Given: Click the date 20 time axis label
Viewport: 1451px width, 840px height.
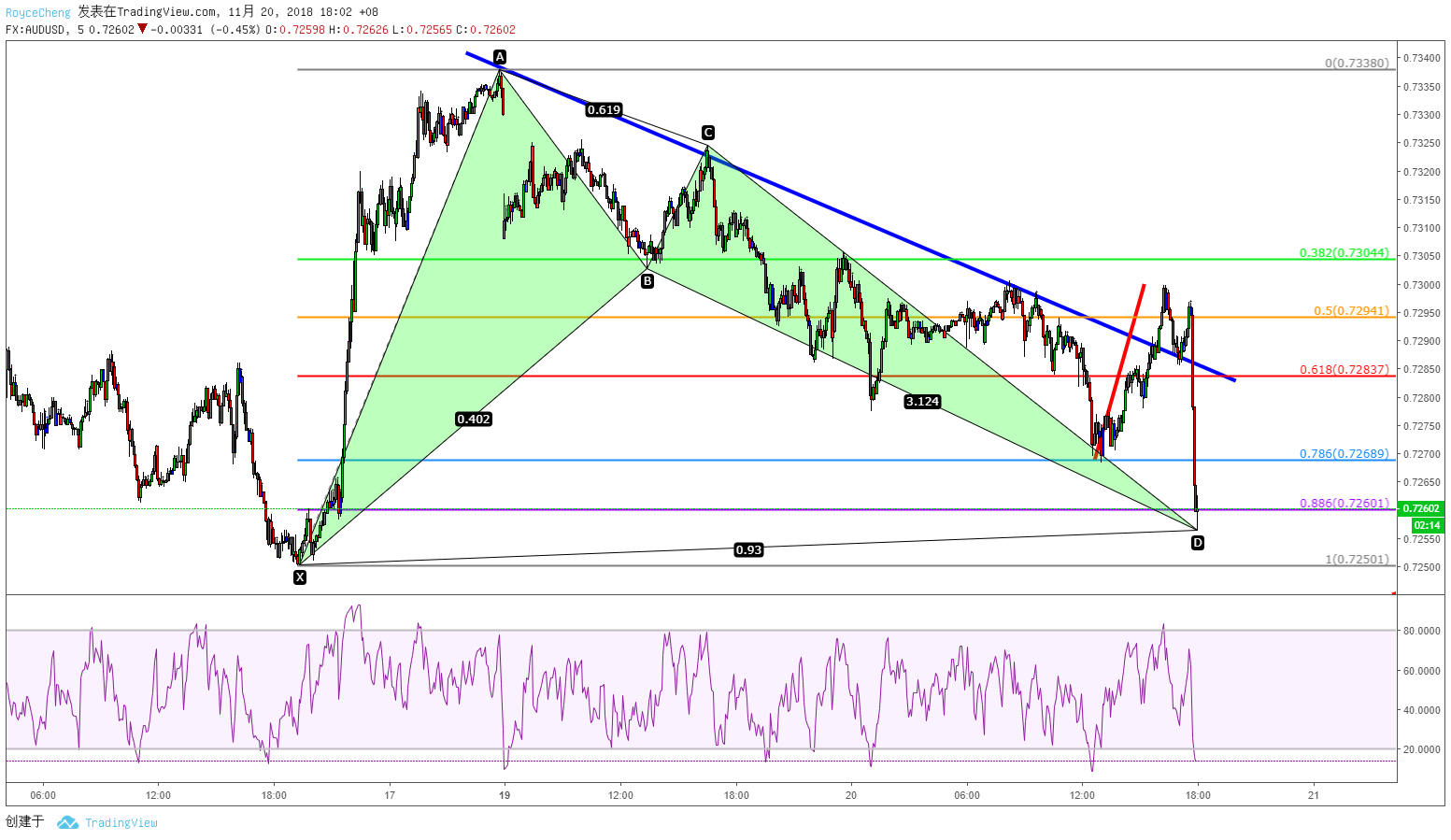Looking at the screenshot, I should [851, 796].
